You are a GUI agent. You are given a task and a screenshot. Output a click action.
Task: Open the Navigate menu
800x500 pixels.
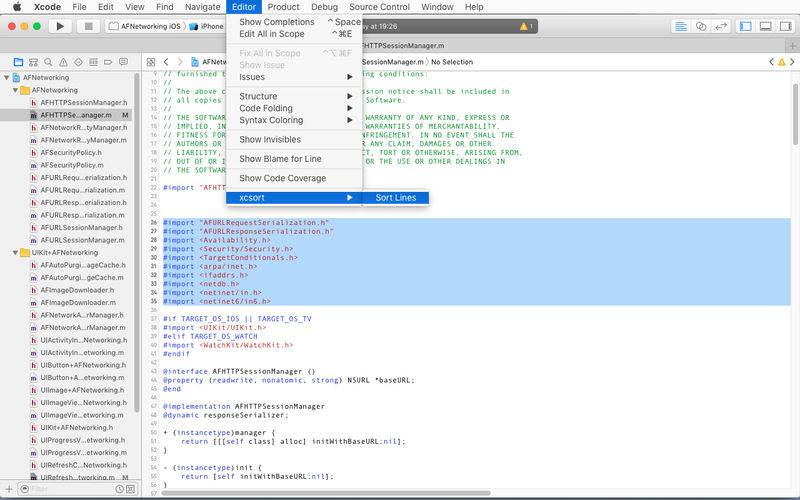click(x=203, y=7)
